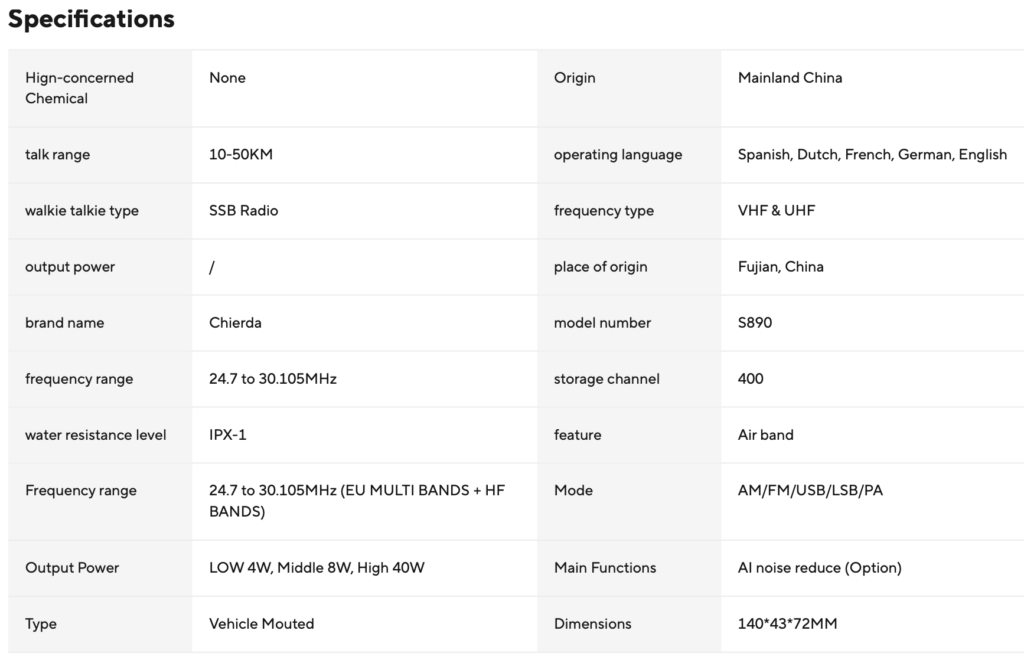
Task: Select the '10-50KM' talk range value
Action: point(241,155)
